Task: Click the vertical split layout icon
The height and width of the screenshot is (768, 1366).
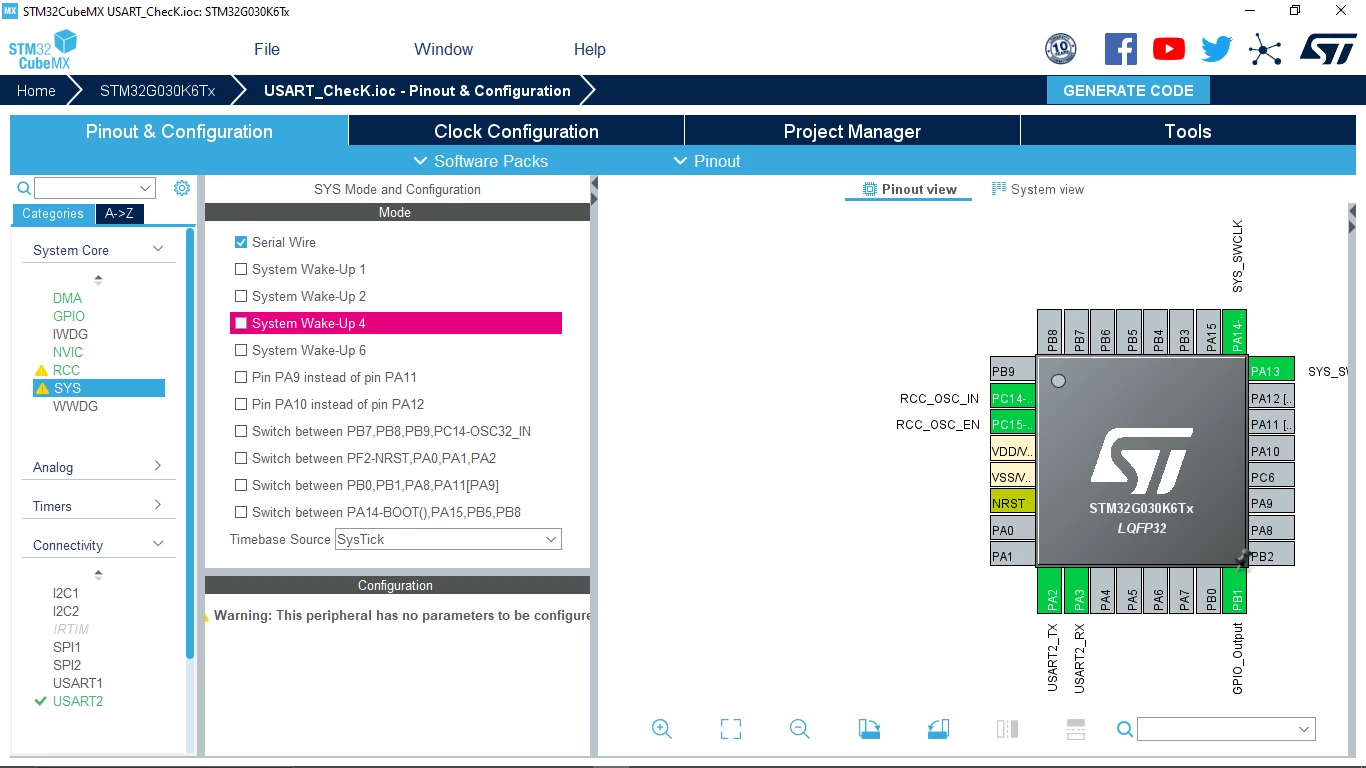Action: (1007, 729)
